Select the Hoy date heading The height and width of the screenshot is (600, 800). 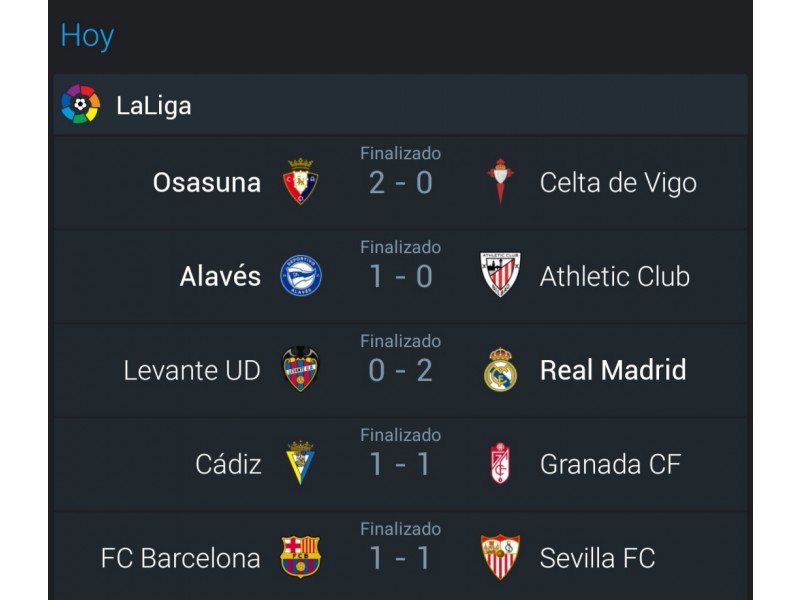(87, 36)
